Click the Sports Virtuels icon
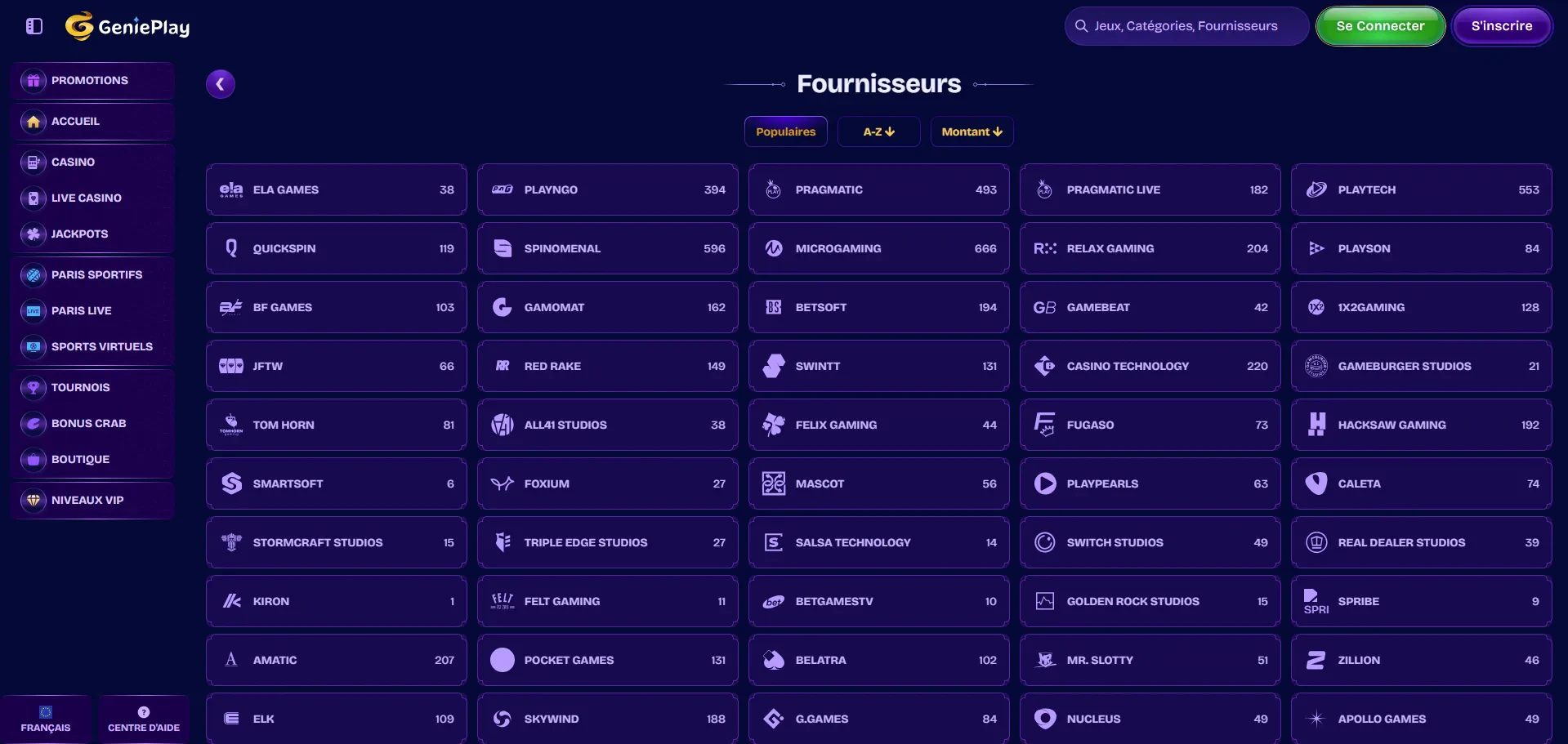Viewport: 1568px width, 744px height. click(x=34, y=346)
